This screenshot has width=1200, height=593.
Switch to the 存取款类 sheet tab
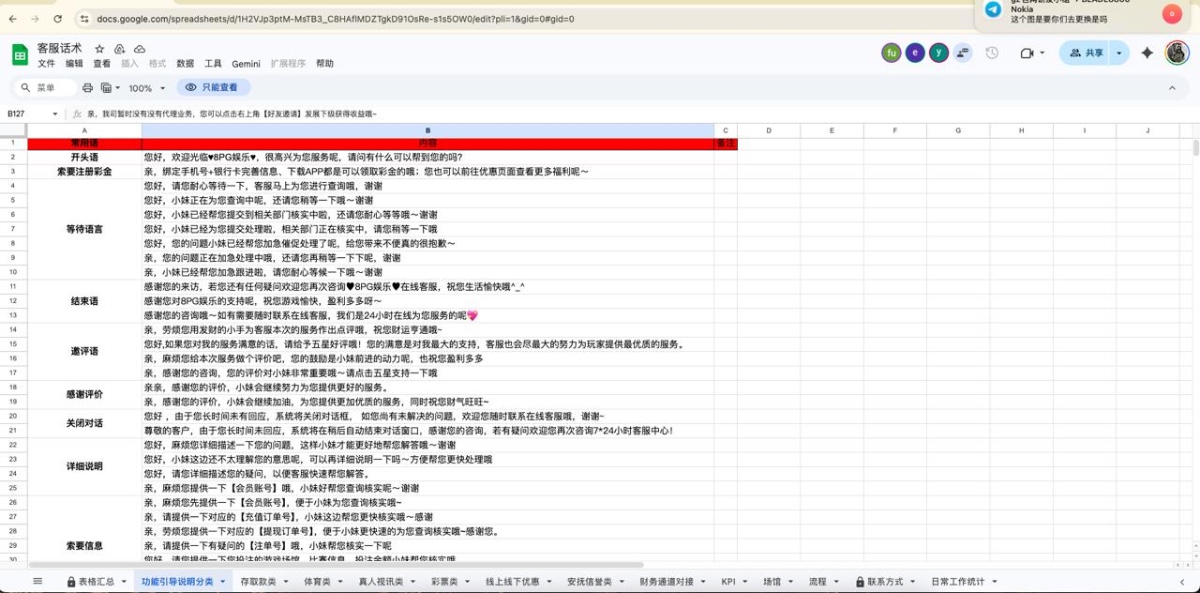(x=259, y=581)
